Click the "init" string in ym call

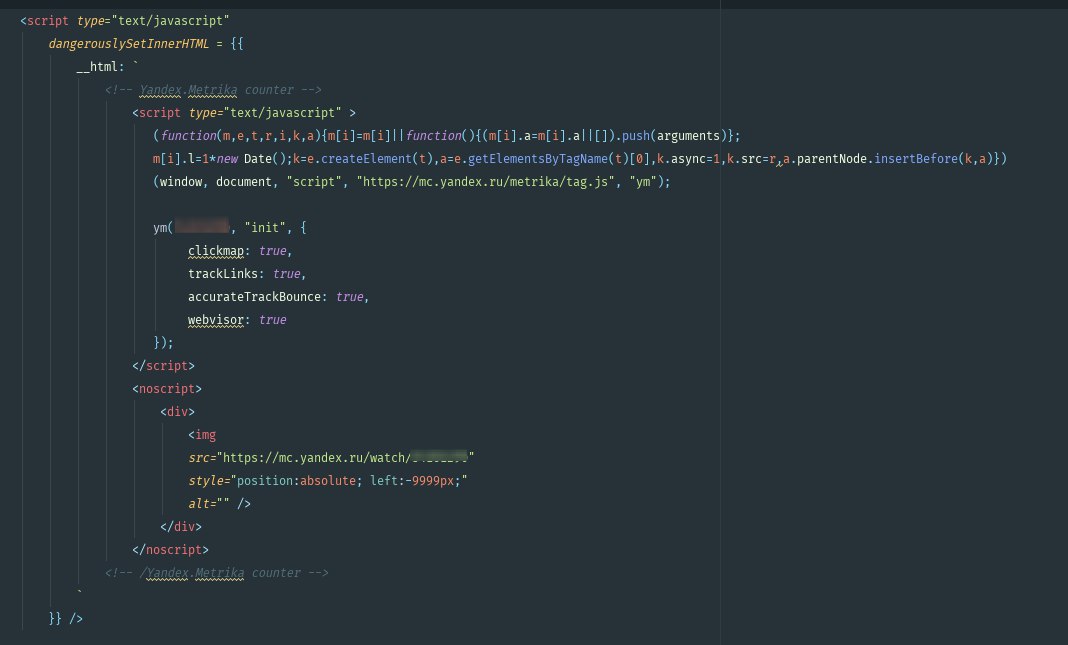265,227
